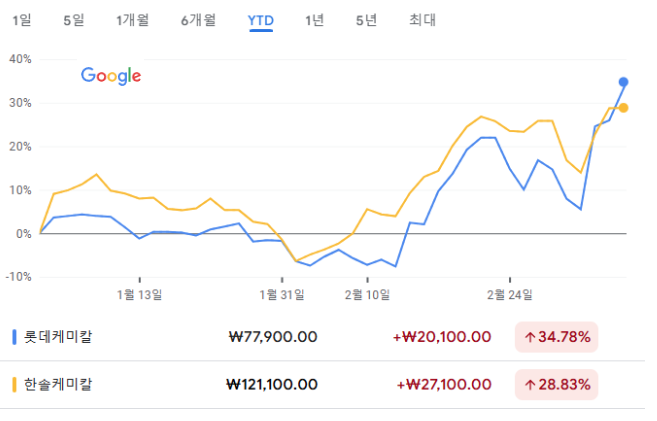Click the 2월 24일 date marker
Screen dimensions: 657x421
[510, 294]
